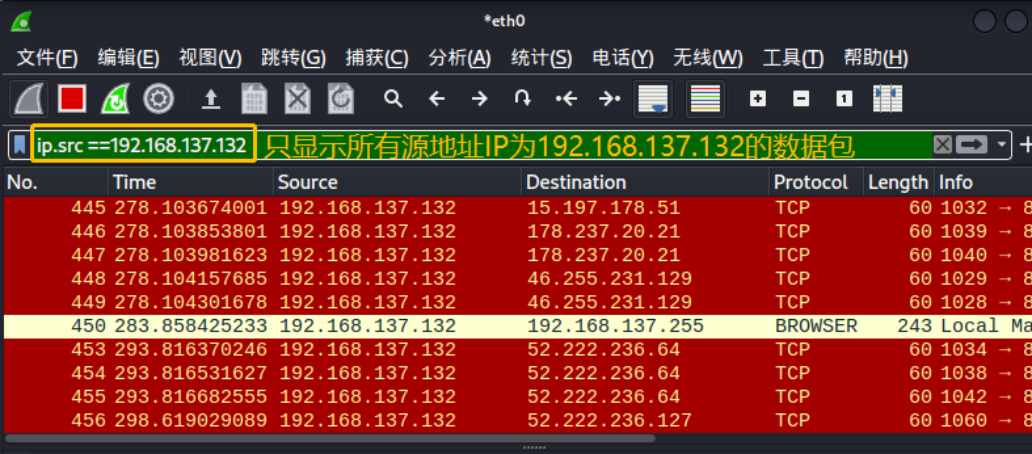
Task: Open the 文件(F) menu
Action: tap(47, 59)
